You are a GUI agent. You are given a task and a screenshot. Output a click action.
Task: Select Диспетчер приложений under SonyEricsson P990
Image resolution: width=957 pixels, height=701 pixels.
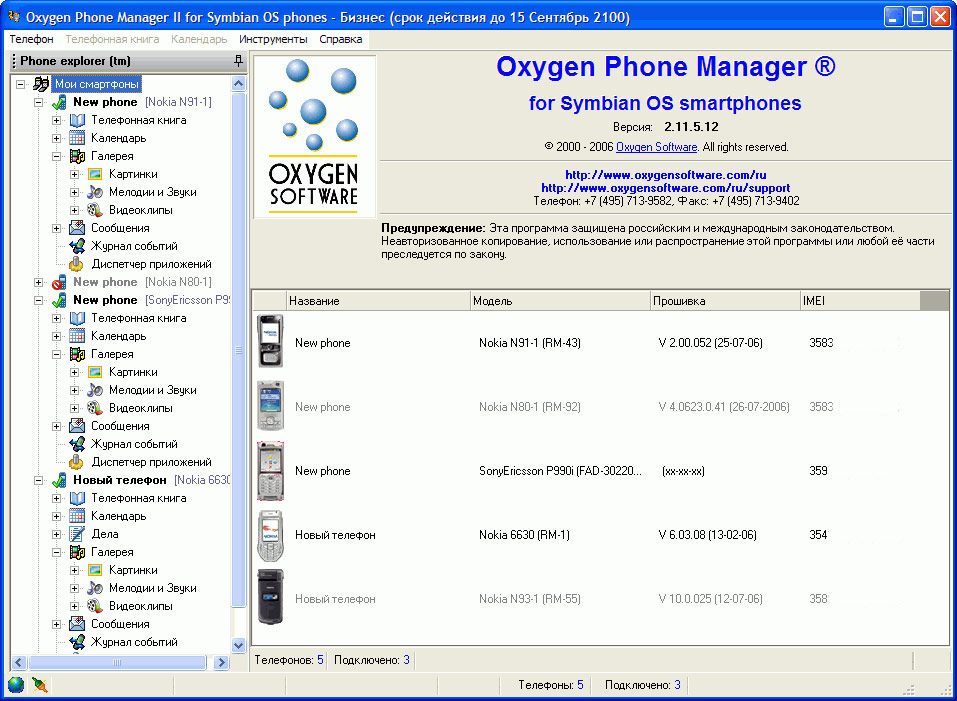(151, 462)
